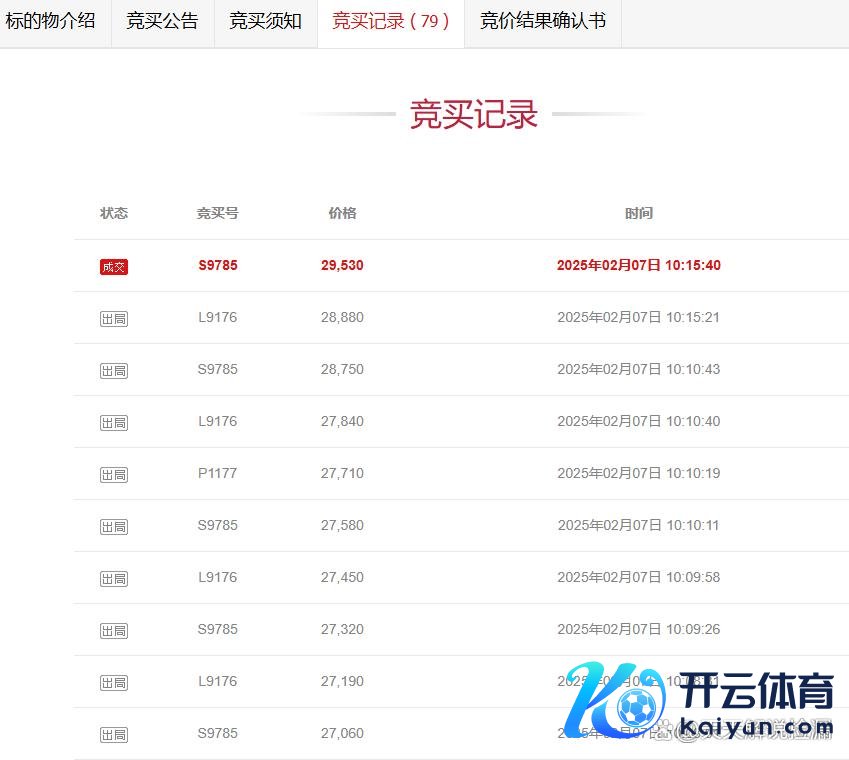Open the 竞买须知 tab

coord(265,21)
